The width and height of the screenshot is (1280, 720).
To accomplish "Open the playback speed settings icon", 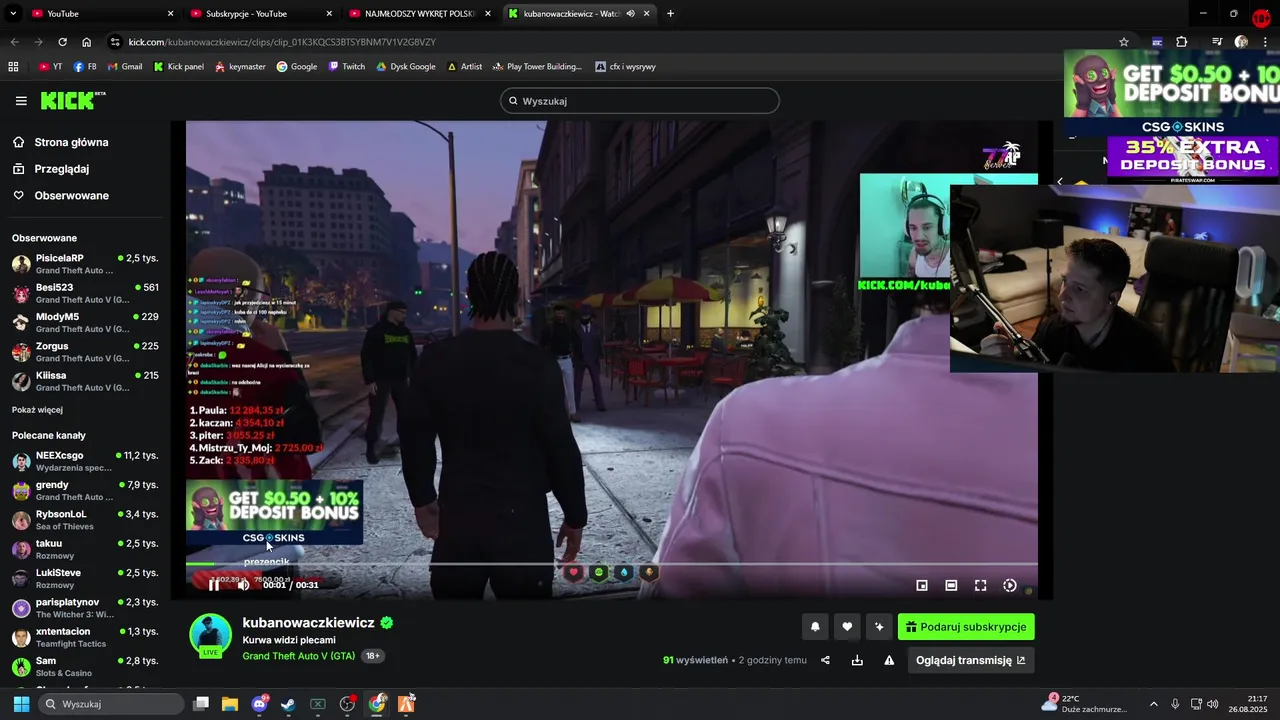I will [1010, 586].
